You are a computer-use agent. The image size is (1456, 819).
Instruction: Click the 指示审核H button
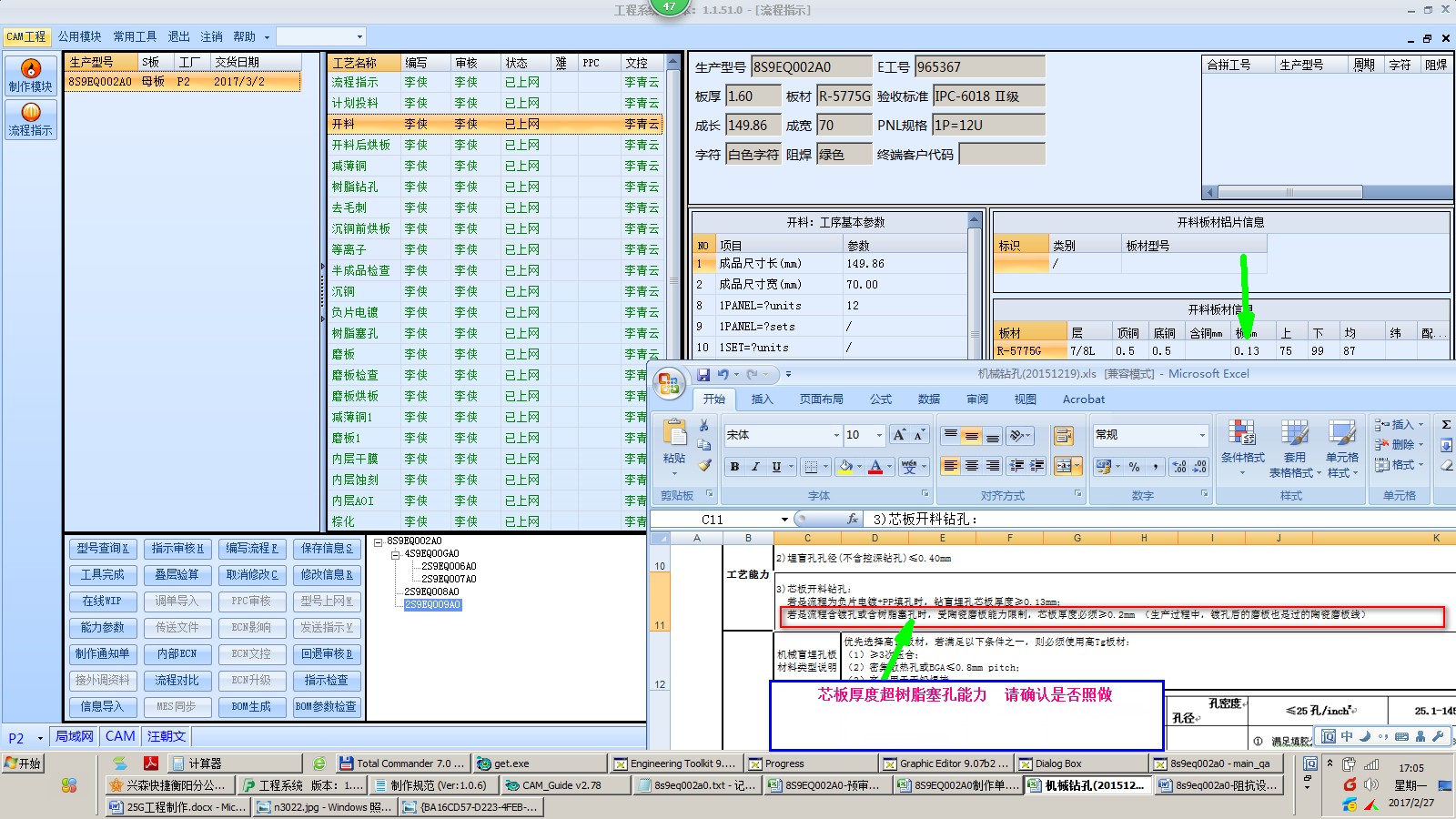pyautogui.click(x=177, y=549)
